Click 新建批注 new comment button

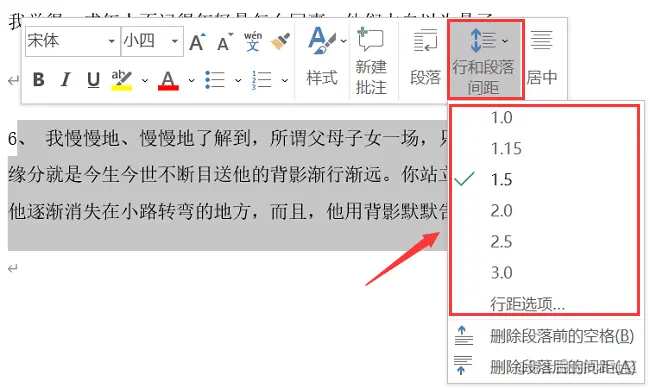click(371, 61)
